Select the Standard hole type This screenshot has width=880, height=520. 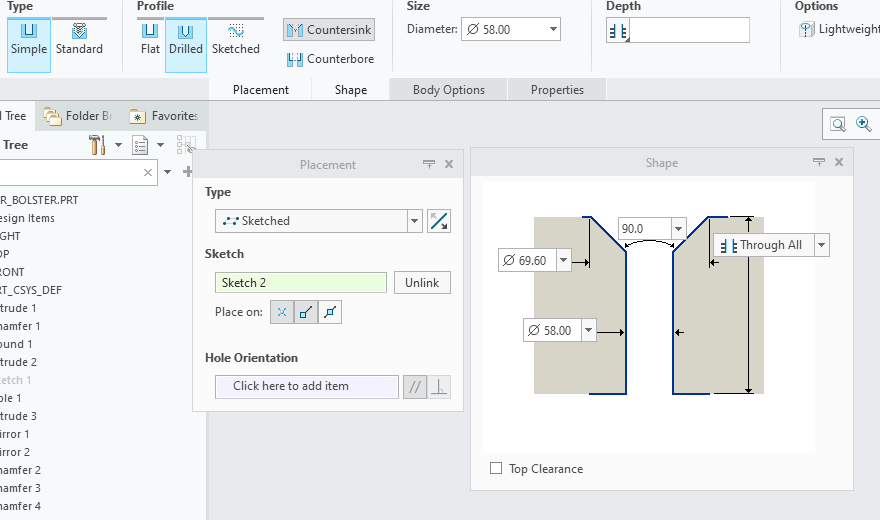point(79,39)
